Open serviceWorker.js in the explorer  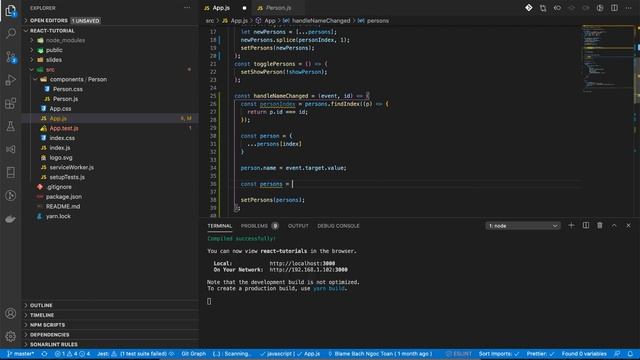[x=72, y=167]
